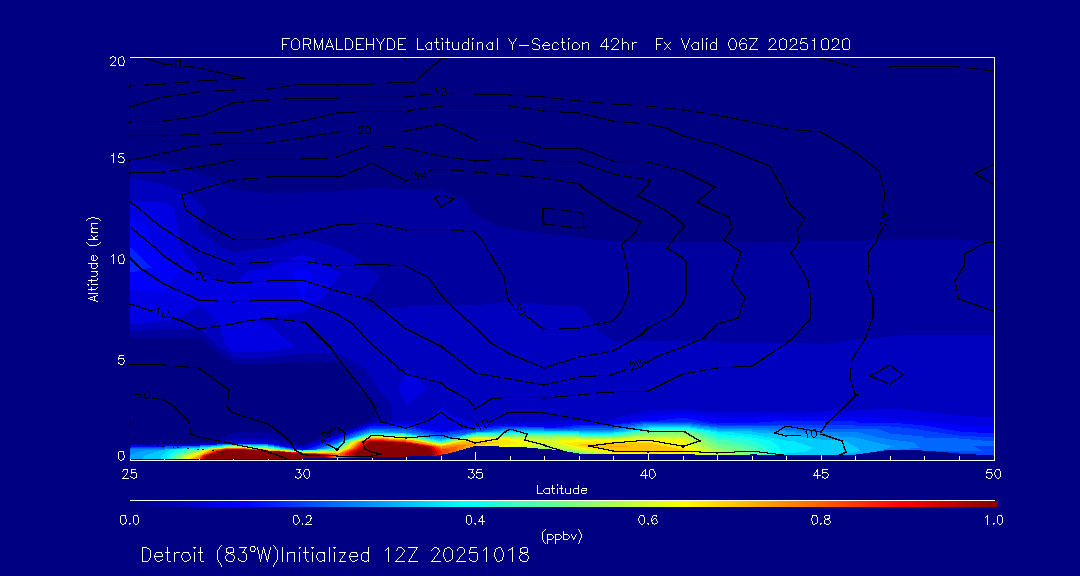1080x576 pixels.
Task: Select the 15 tick on altitude axis
Action: coord(116,160)
